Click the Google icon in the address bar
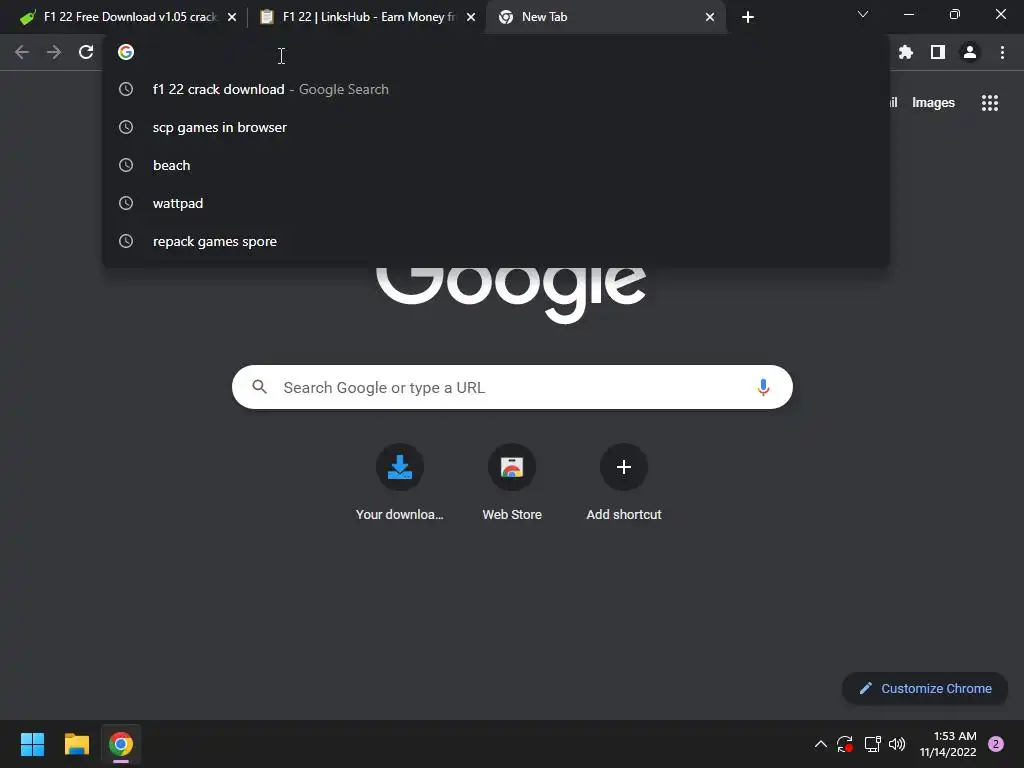This screenshot has height=768, width=1024. tap(126, 52)
